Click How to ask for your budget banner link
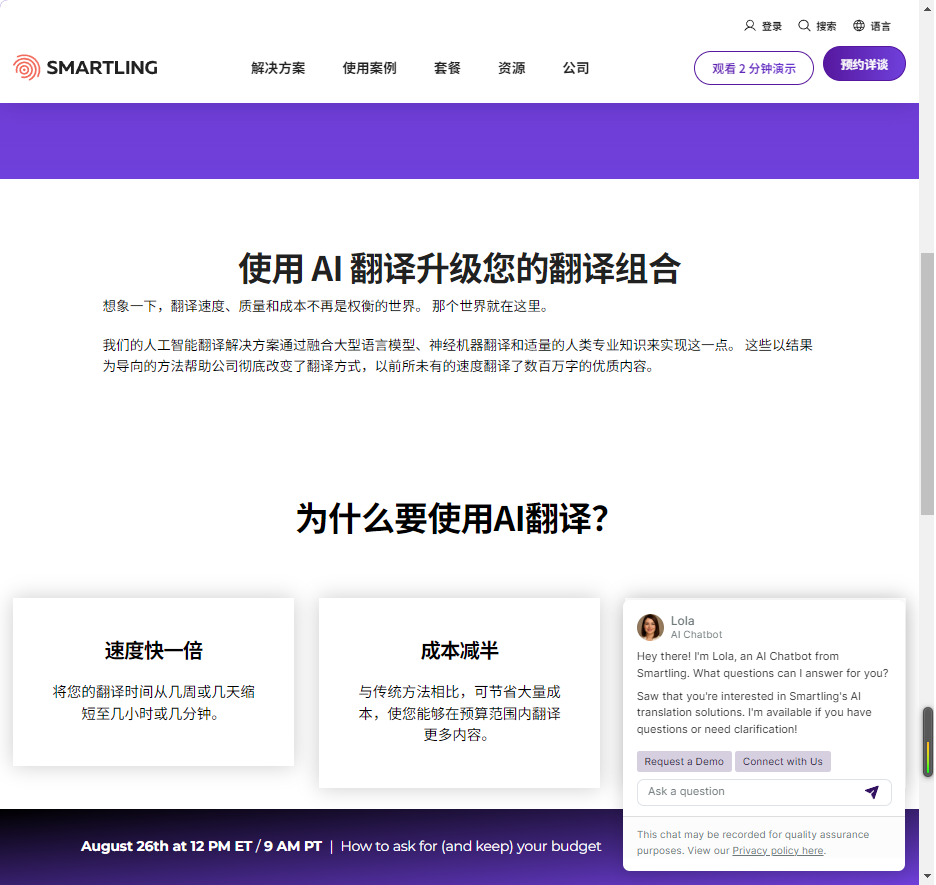 pos(471,846)
